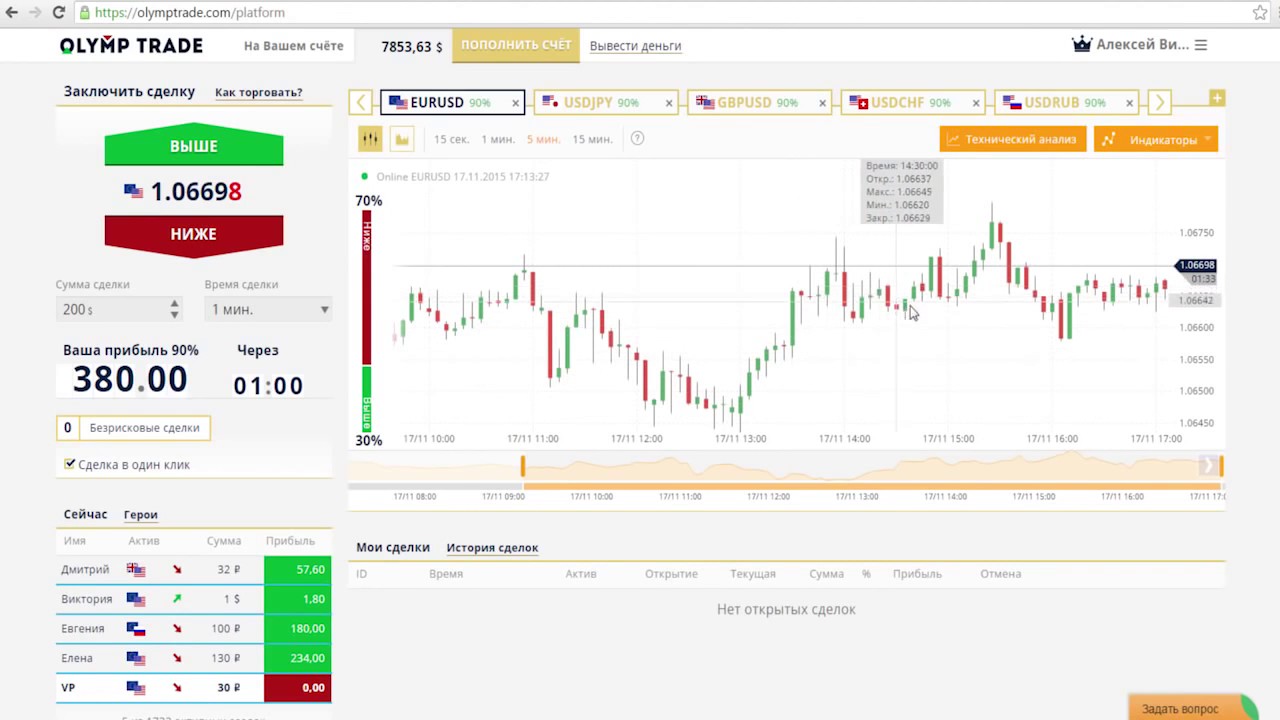The width and height of the screenshot is (1280, 720).
Task: Click the current price marker 1.06698
Action: click(1196, 265)
